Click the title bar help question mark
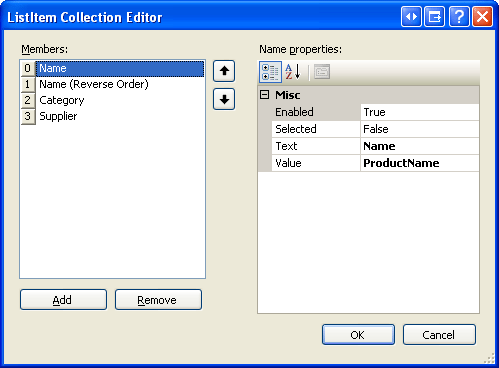The image size is (499, 368). (459, 16)
